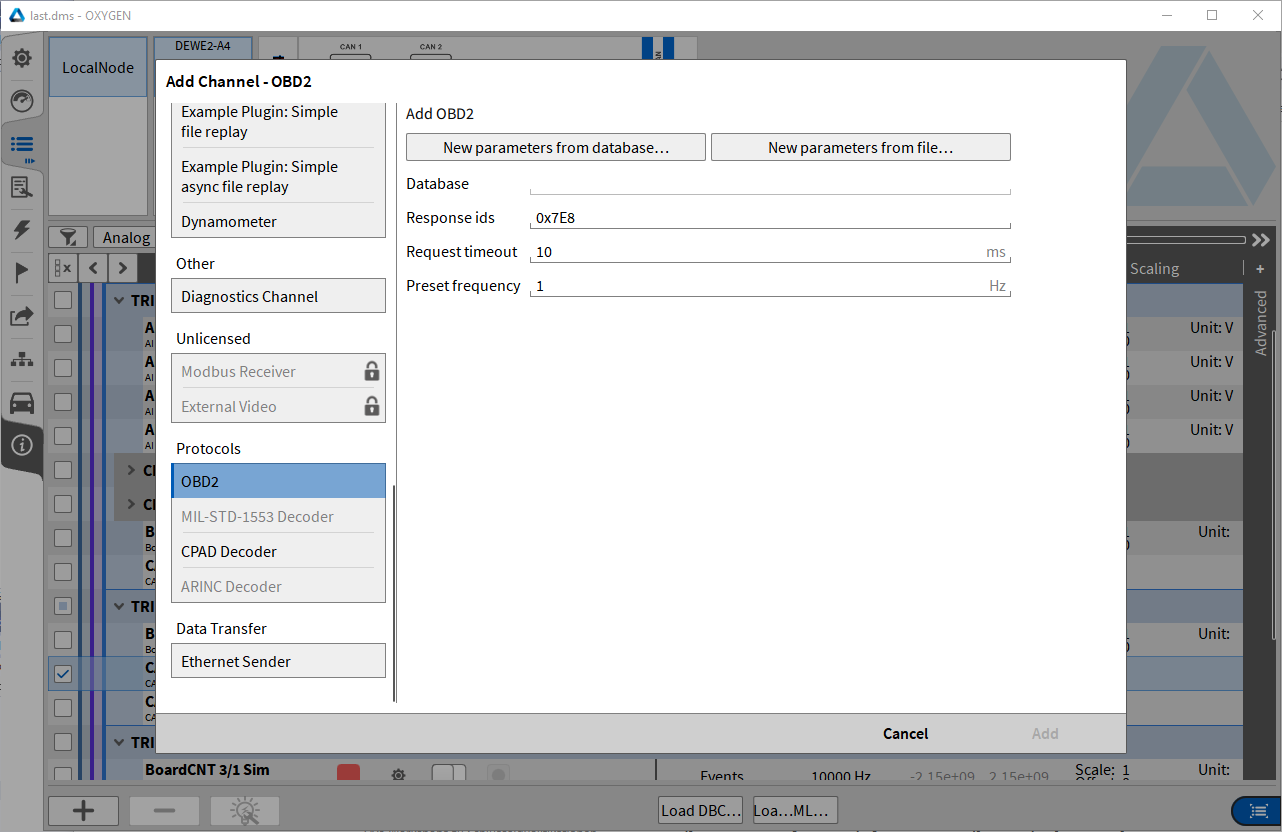The height and width of the screenshot is (832, 1282).
Task: Select the DEWE2-A4 device tab
Action: pos(203,46)
